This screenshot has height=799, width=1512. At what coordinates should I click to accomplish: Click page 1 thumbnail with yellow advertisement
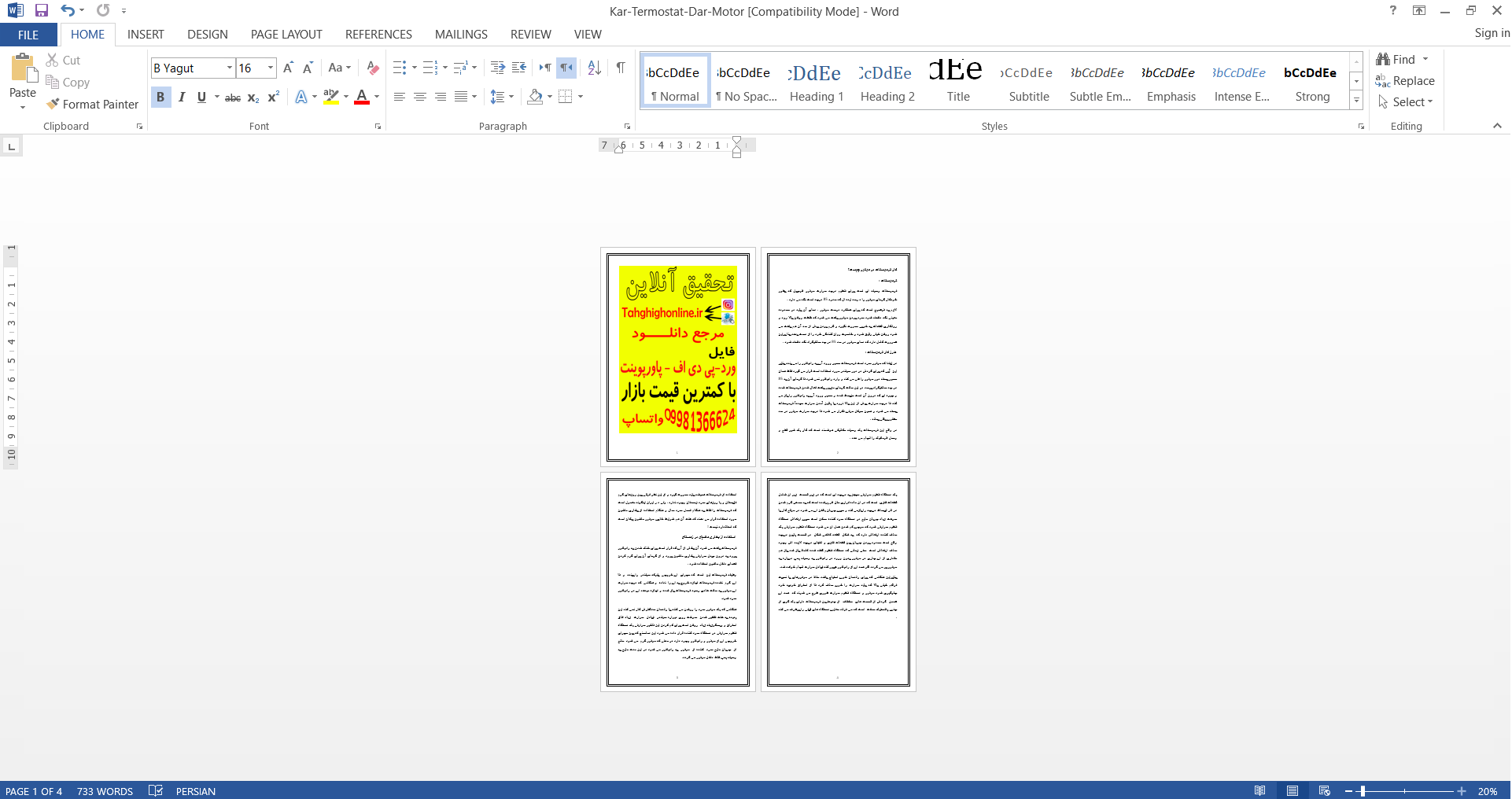click(x=678, y=357)
